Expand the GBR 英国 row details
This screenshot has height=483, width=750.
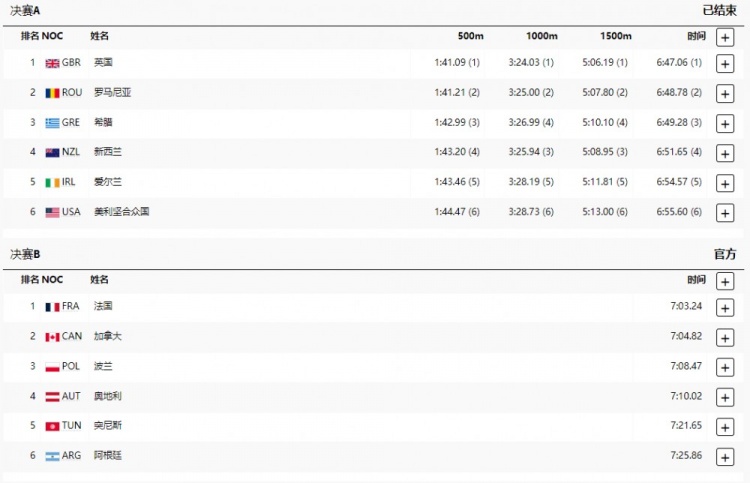(725, 63)
